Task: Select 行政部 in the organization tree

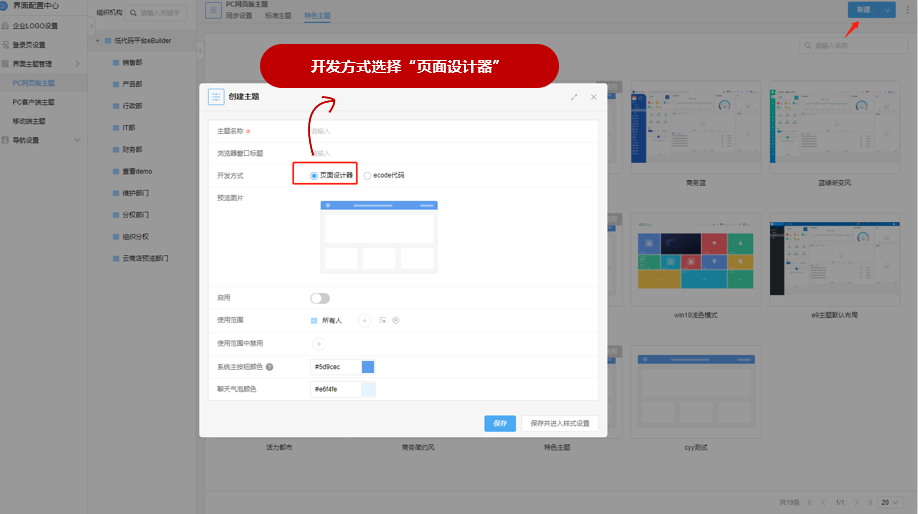Action: click(132, 106)
